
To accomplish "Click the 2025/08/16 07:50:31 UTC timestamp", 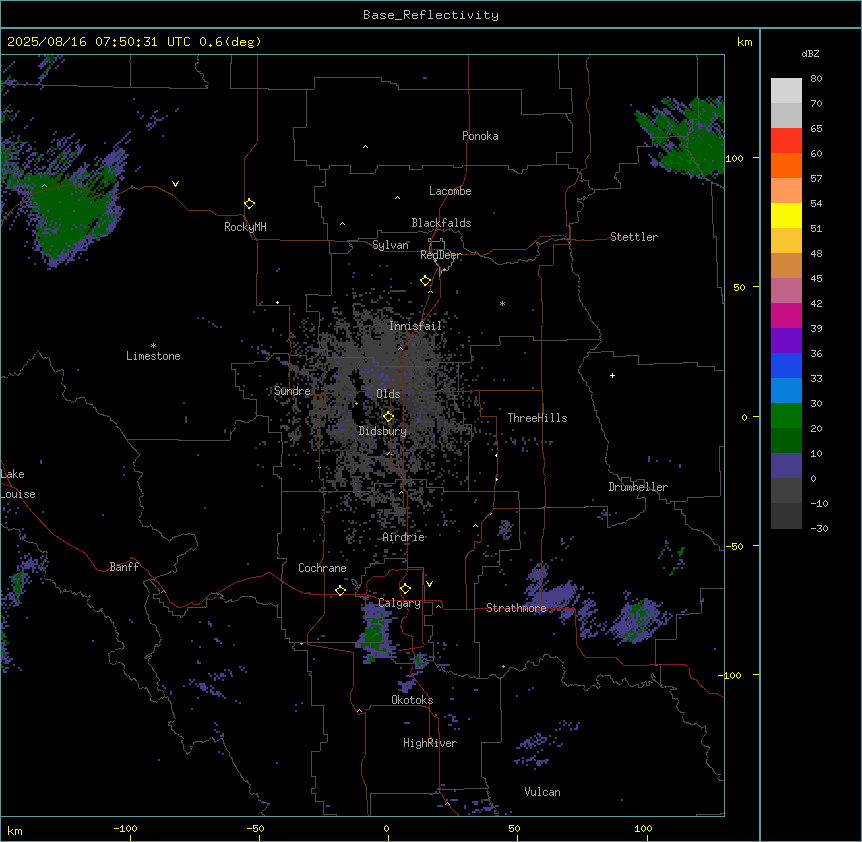I will (99, 42).
